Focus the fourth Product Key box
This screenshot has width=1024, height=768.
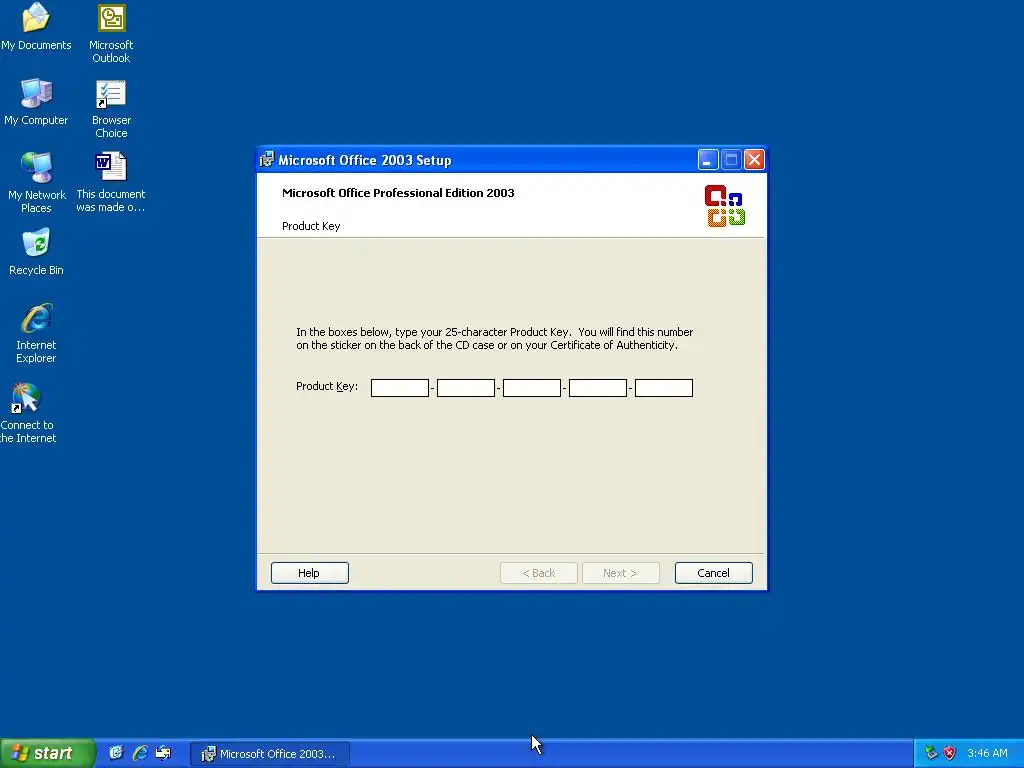coord(598,388)
